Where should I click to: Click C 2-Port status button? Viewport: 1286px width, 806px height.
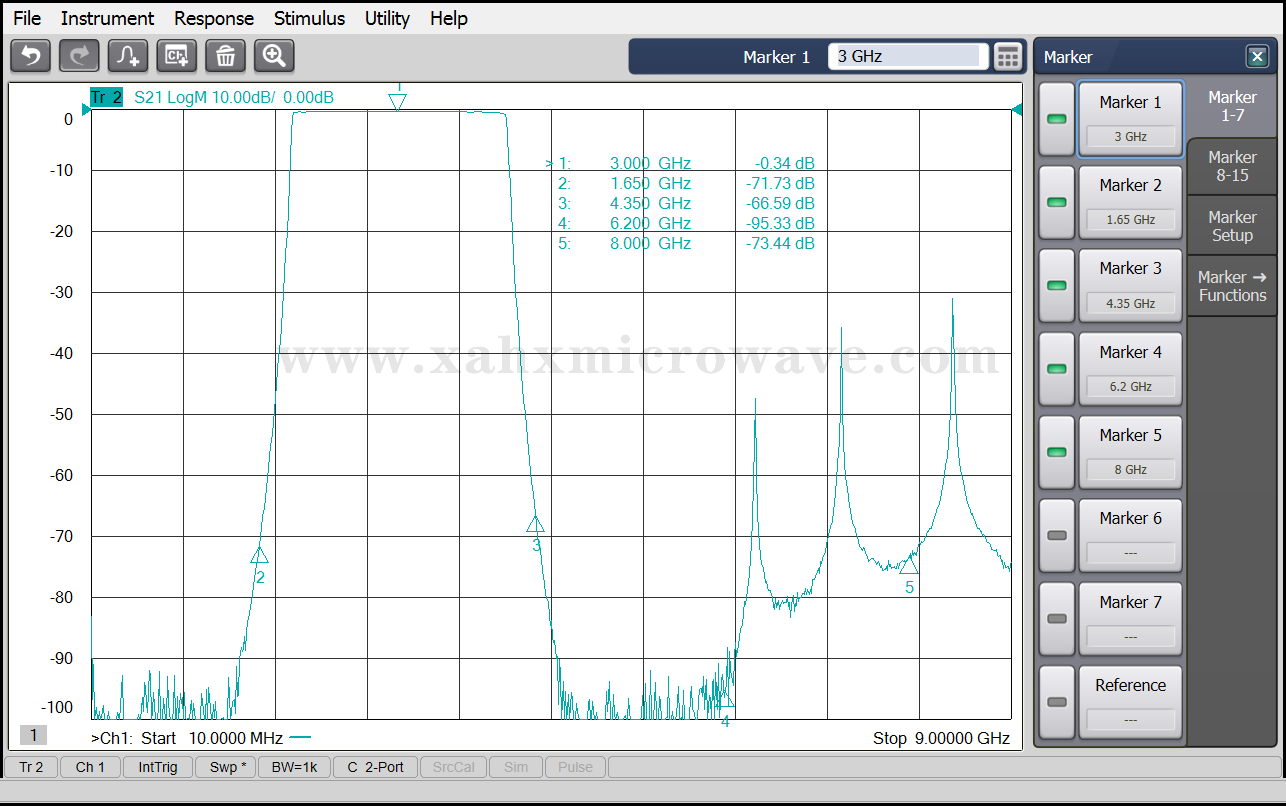coord(375,767)
